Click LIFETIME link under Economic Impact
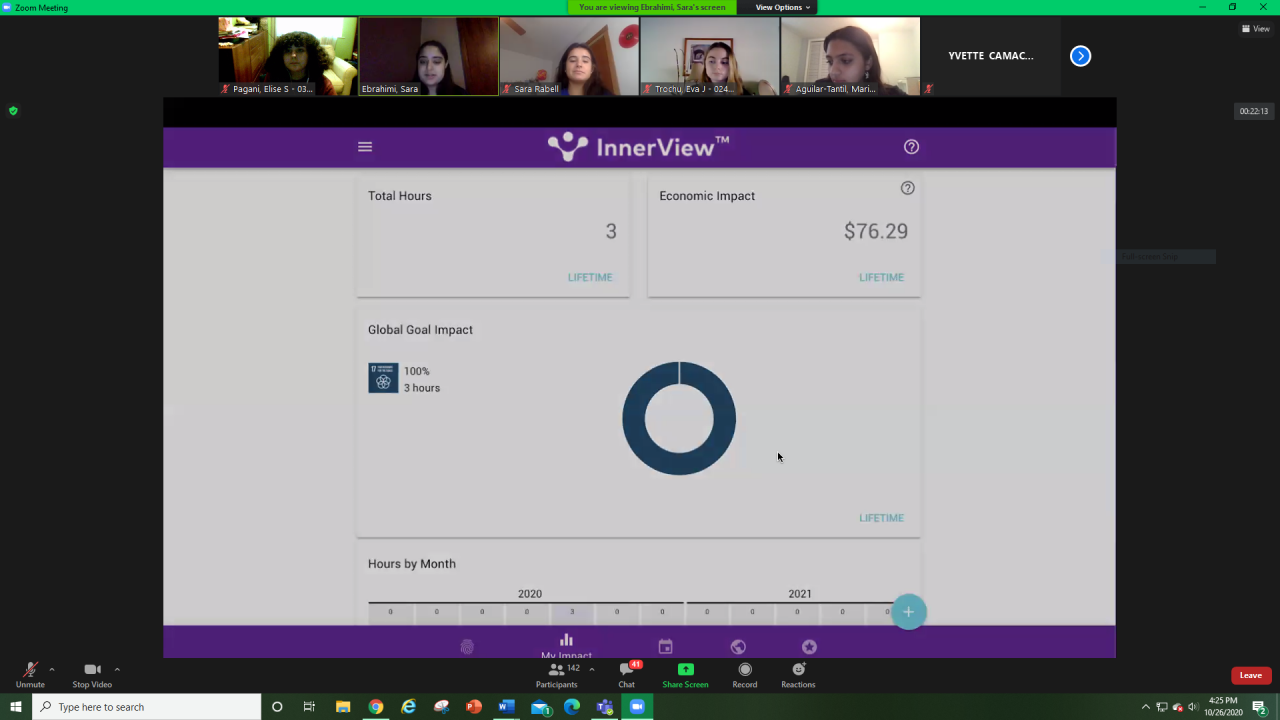The image size is (1280, 720). [881, 277]
